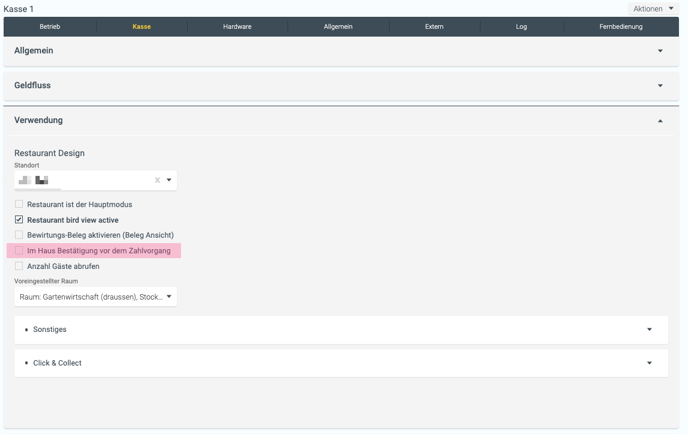
Task: Collapse the Verwendung section
Action: pyautogui.click(x=660, y=121)
